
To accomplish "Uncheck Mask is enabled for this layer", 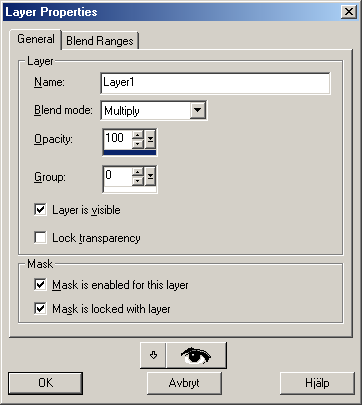I will tap(40, 285).
